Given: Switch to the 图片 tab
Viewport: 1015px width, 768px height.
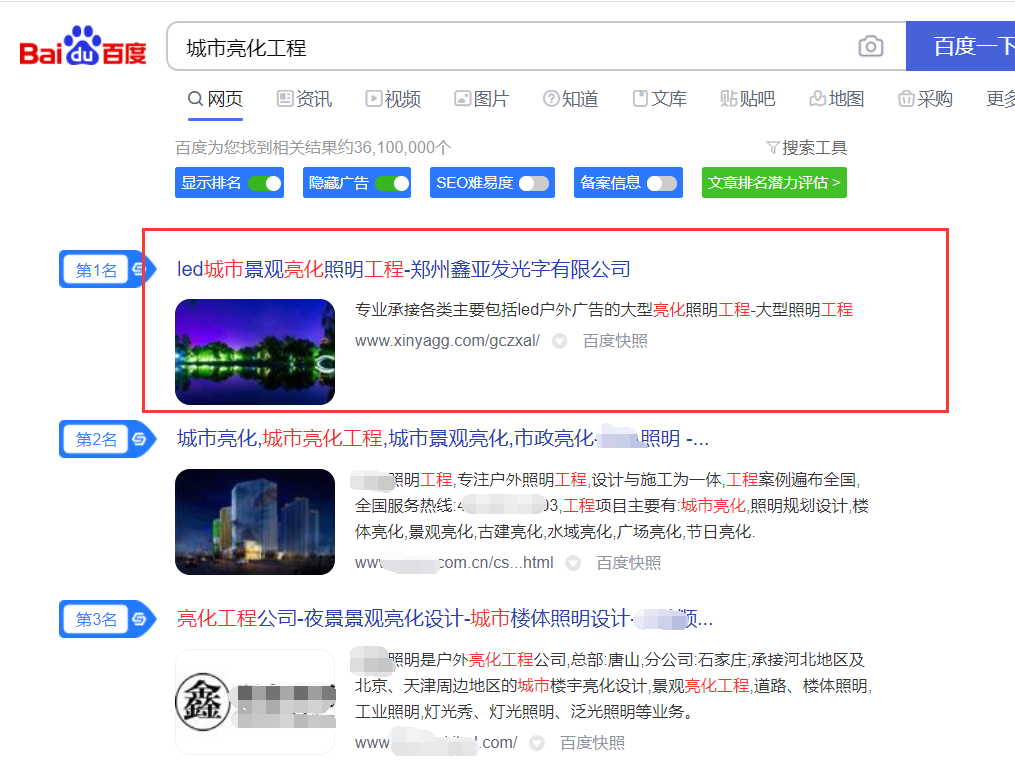Looking at the screenshot, I should click(x=482, y=99).
